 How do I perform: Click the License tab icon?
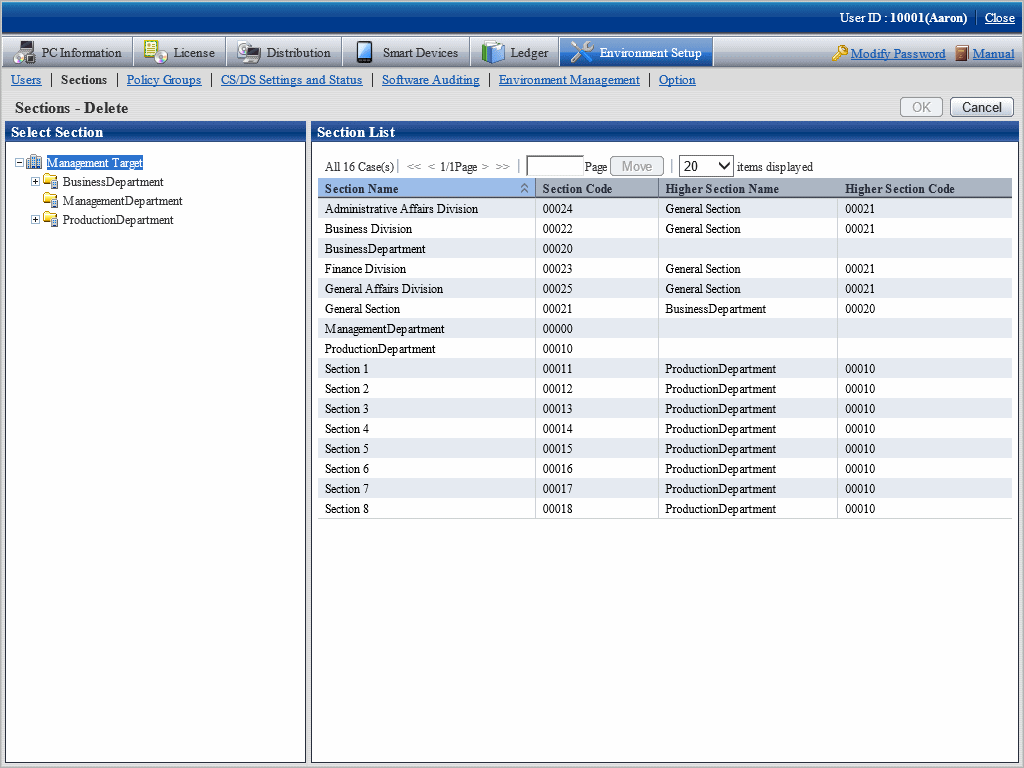coord(155,52)
